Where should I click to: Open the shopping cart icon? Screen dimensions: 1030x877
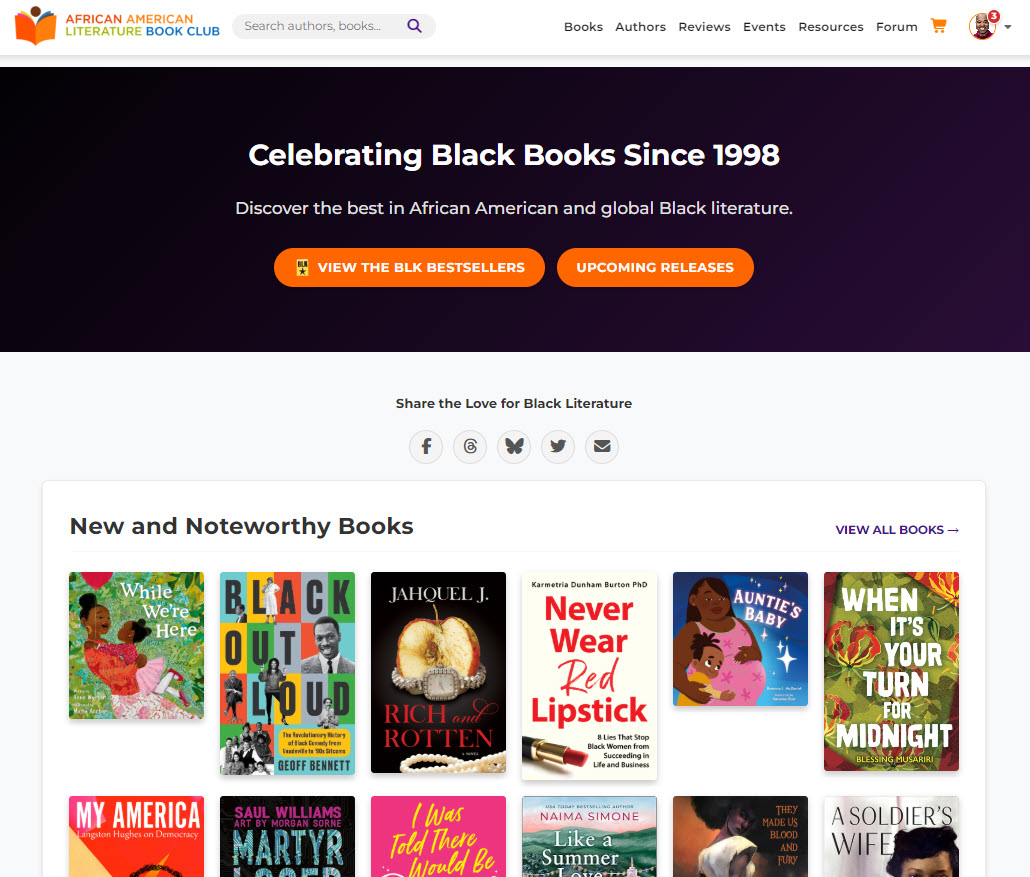pos(938,26)
